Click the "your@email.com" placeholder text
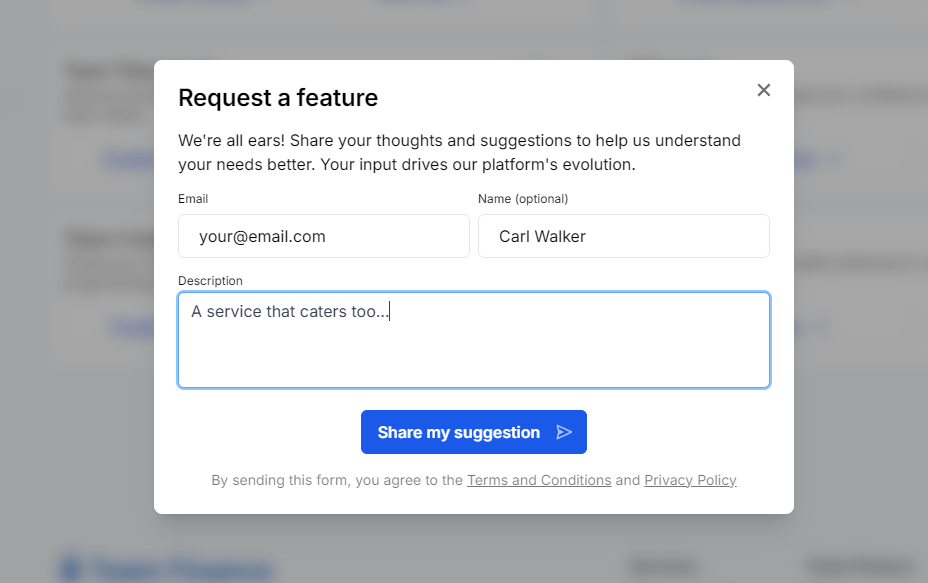Image resolution: width=928 pixels, height=583 pixels. (262, 237)
